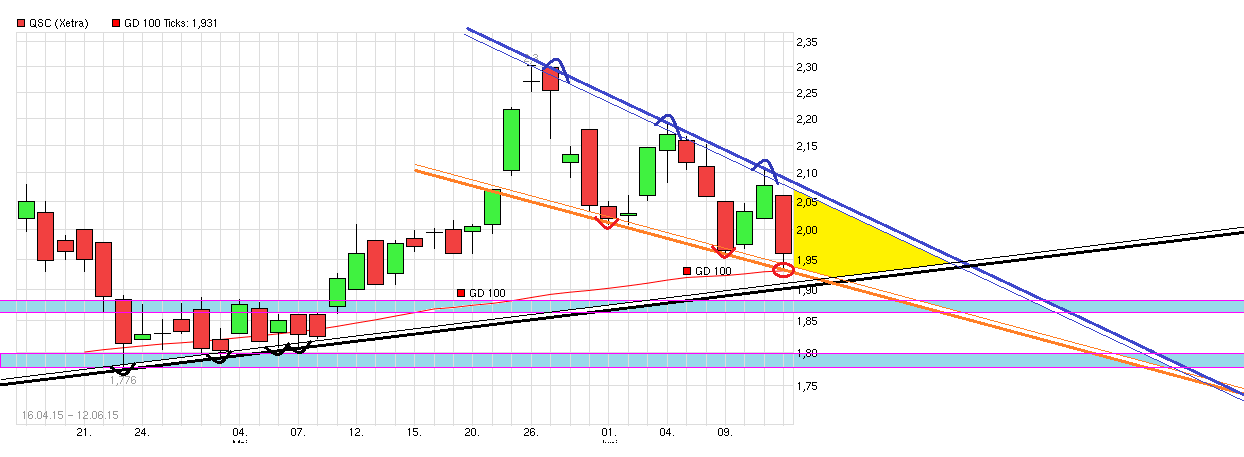
Task: Click the GD 100 label below the 15. candles
Action: click(x=487, y=293)
